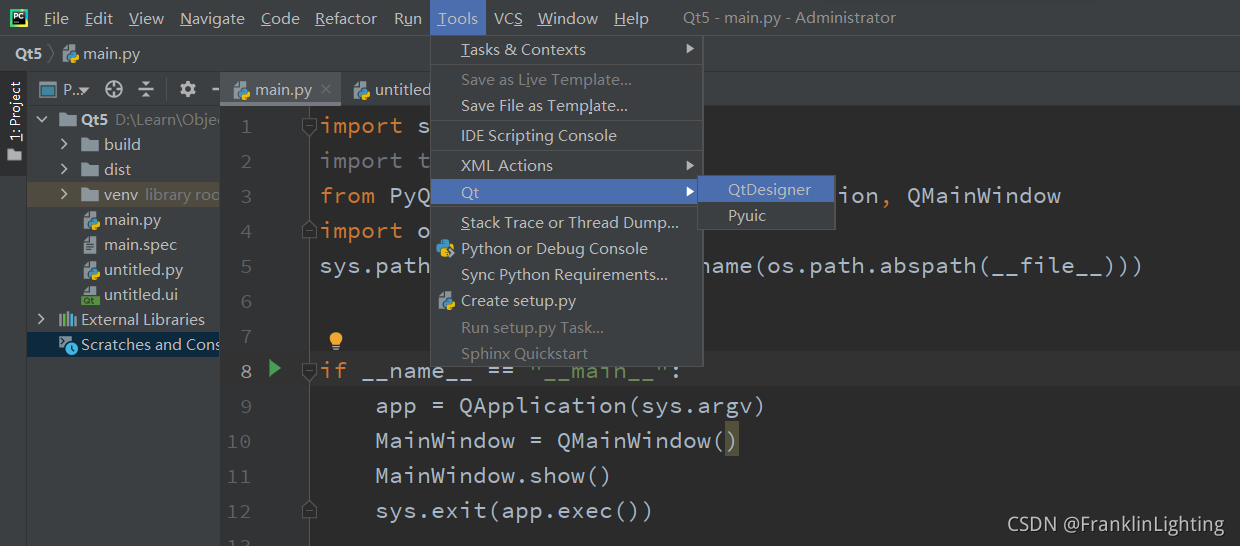Choose Save File as Template
This screenshot has width=1240, height=546.
(567, 105)
